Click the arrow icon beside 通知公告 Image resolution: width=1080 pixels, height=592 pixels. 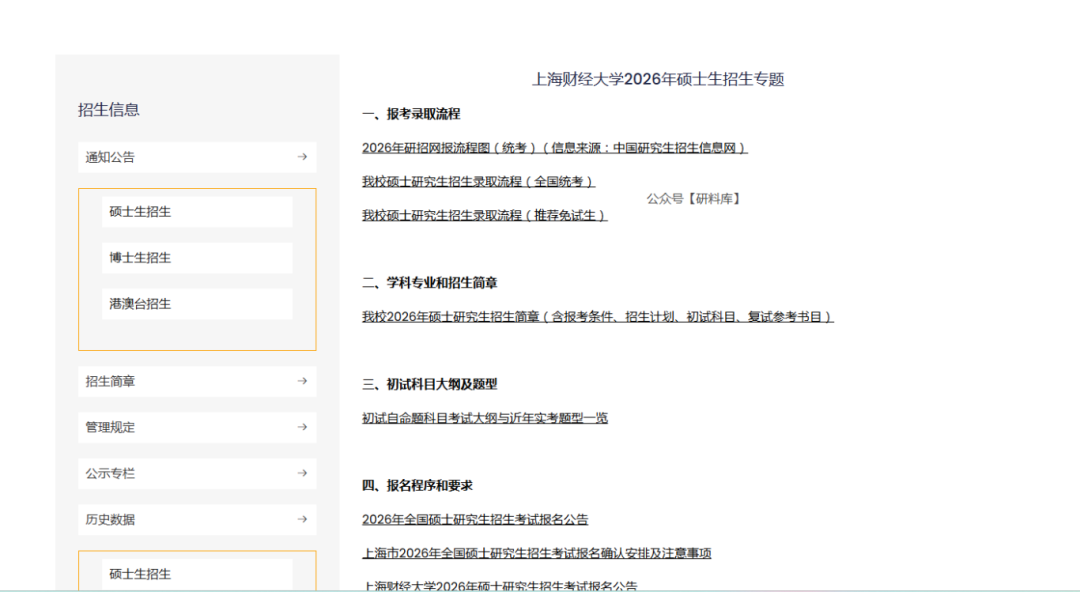pos(301,157)
